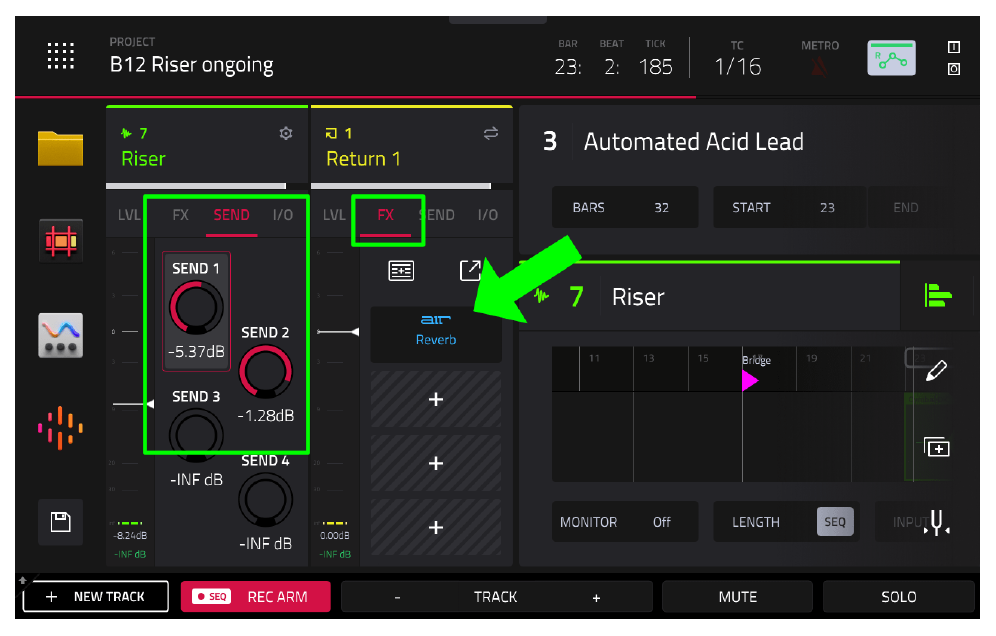Select track 7 Riser name field
This screenshot has width=996, height=636.
point(638,297)
